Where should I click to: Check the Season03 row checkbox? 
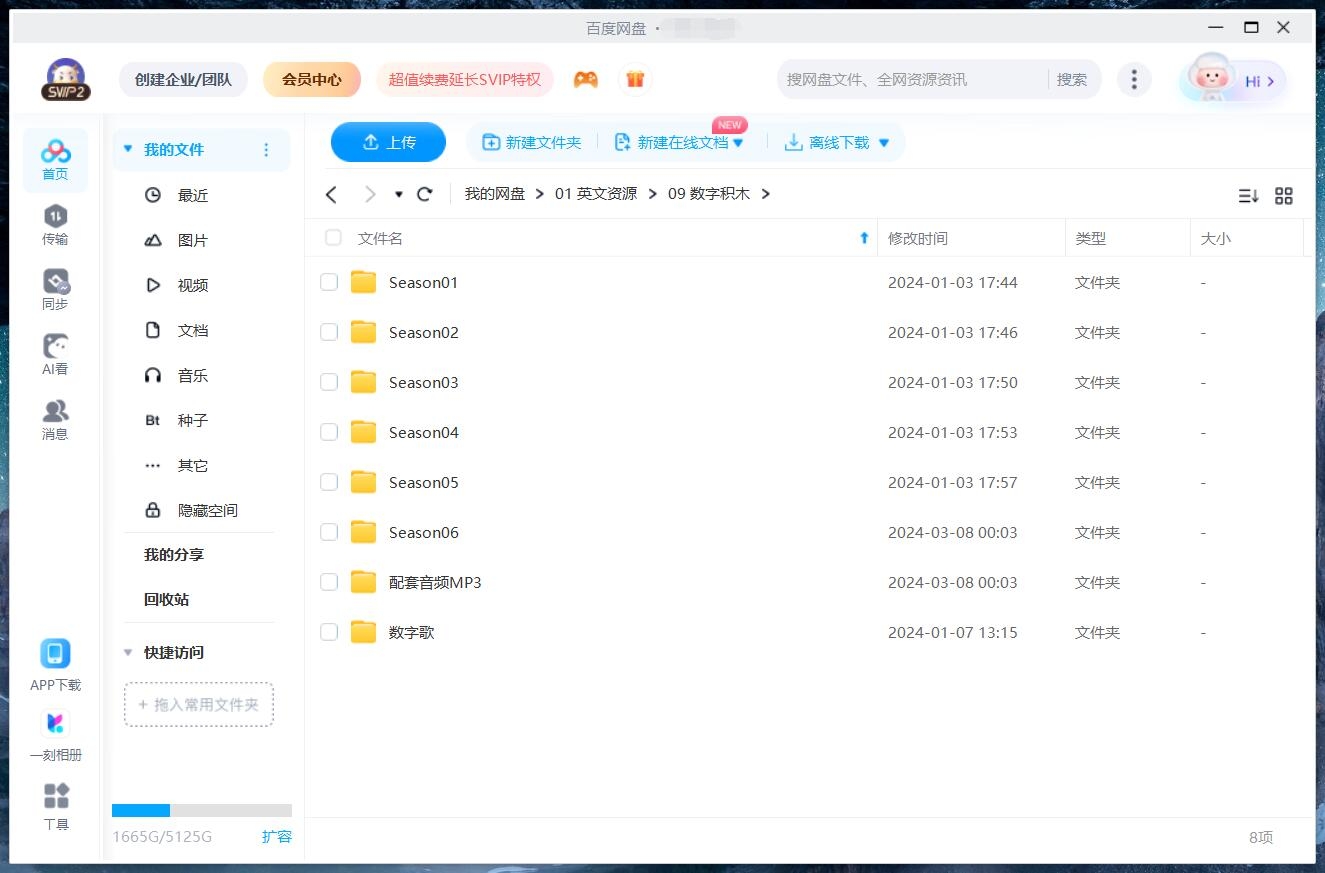[x=329, y=382]
